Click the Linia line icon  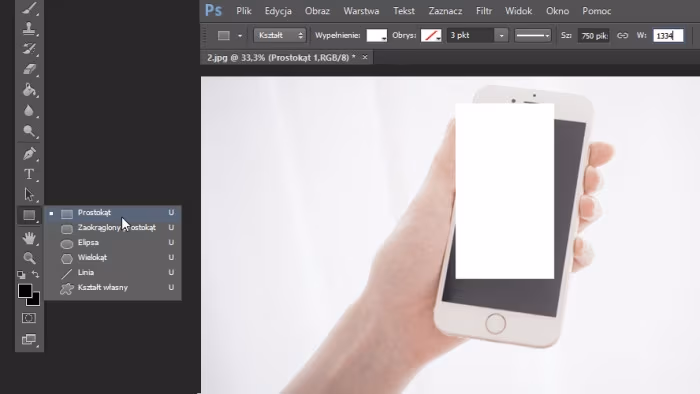tap(67, 273)
